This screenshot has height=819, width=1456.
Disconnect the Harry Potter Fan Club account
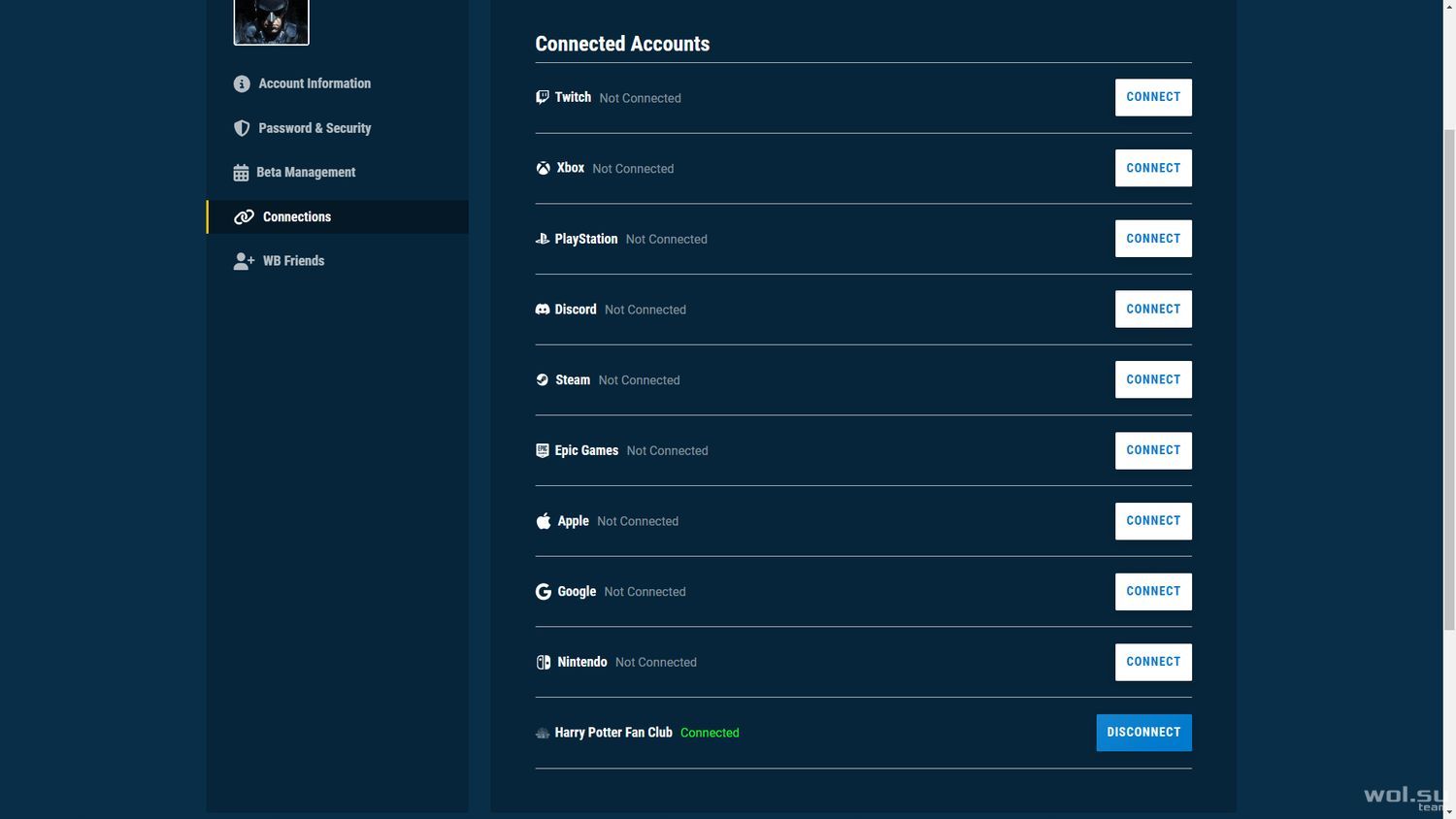pos(1143,733)
